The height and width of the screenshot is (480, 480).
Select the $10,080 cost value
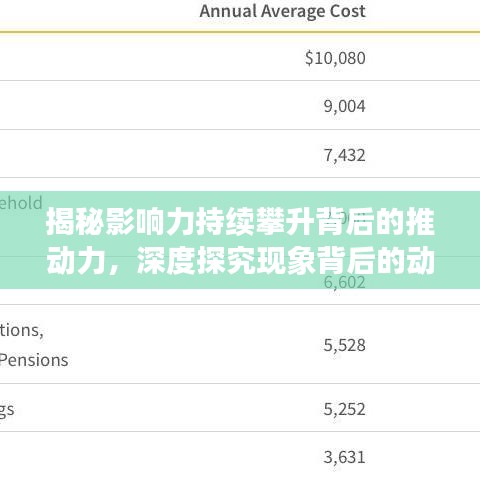pyautogui.click(x=335, y=58)
